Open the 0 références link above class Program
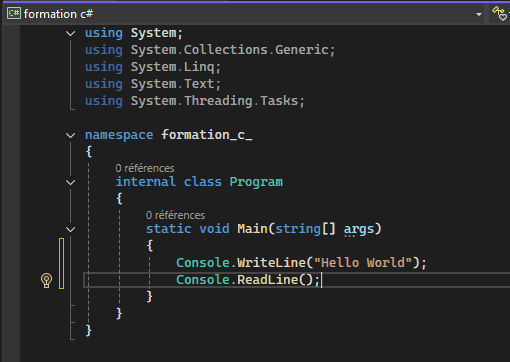 (145, 168)
